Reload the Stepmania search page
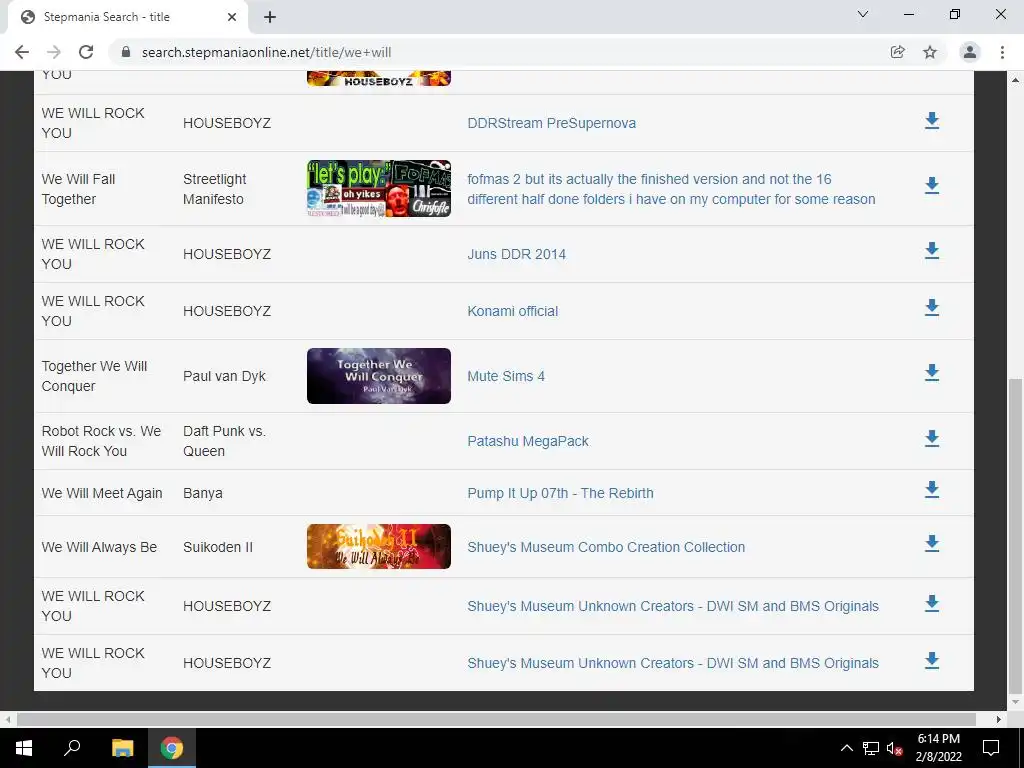 pyautogui.click(x=86, y=52)
